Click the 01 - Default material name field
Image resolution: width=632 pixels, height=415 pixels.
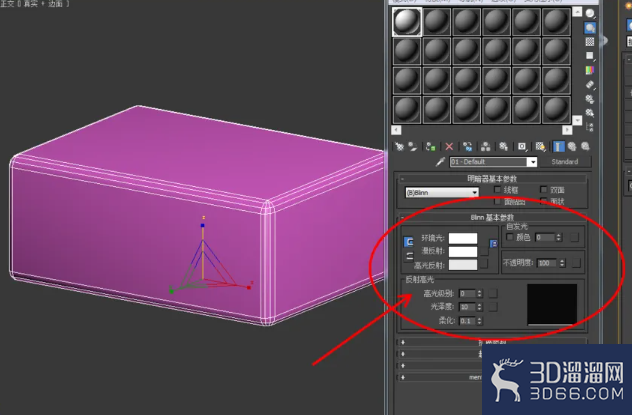489,162
